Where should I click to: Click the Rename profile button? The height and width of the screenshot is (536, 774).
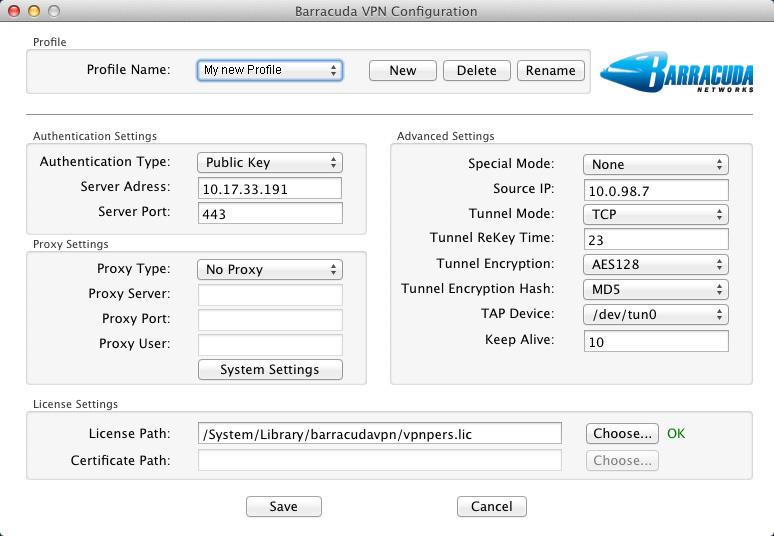[x=550, y=70]
